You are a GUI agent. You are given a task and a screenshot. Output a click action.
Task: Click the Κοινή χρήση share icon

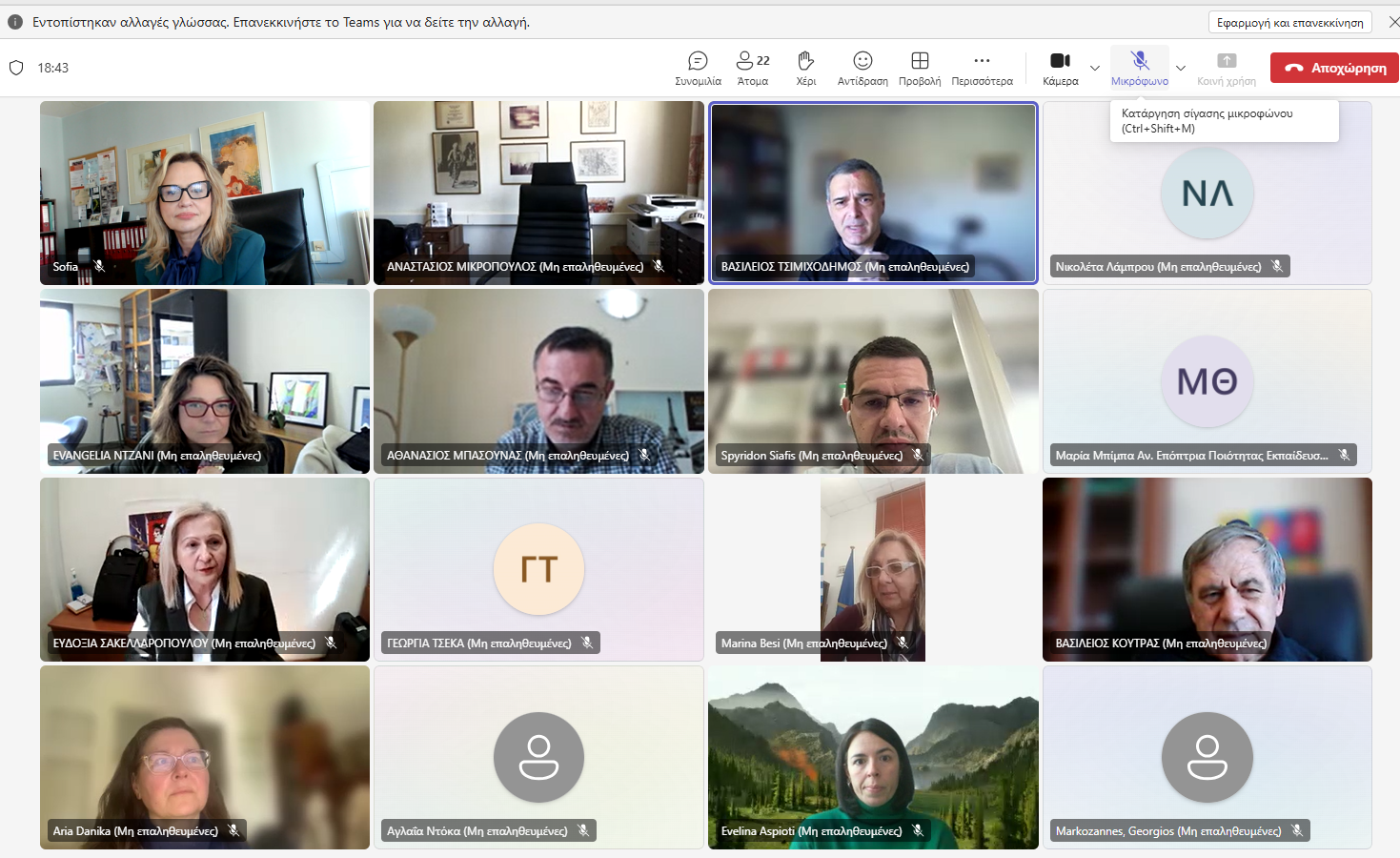[x=1227, y=68]
